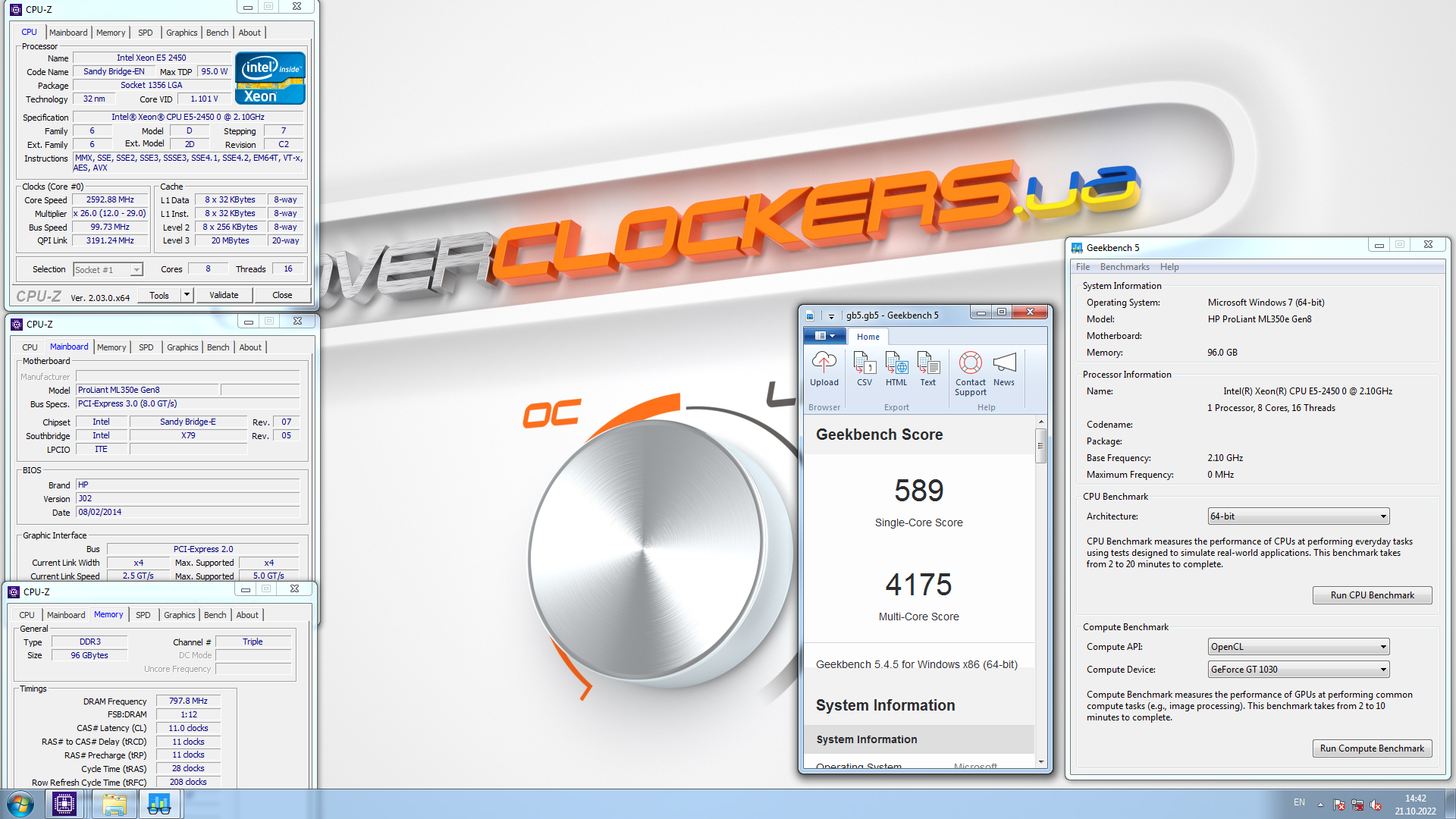Open the Help menu in Geekbench 5
Screen dimensions: 1456x819
1169,267
